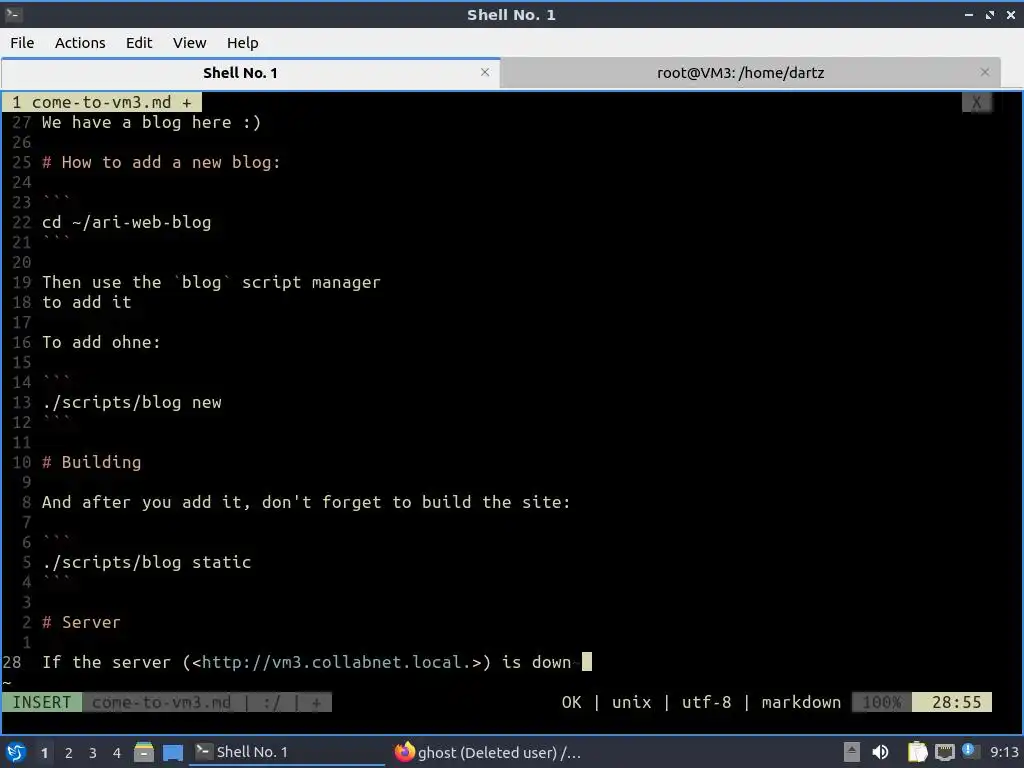Switch to workspace 2

click(x=69, y=753)
